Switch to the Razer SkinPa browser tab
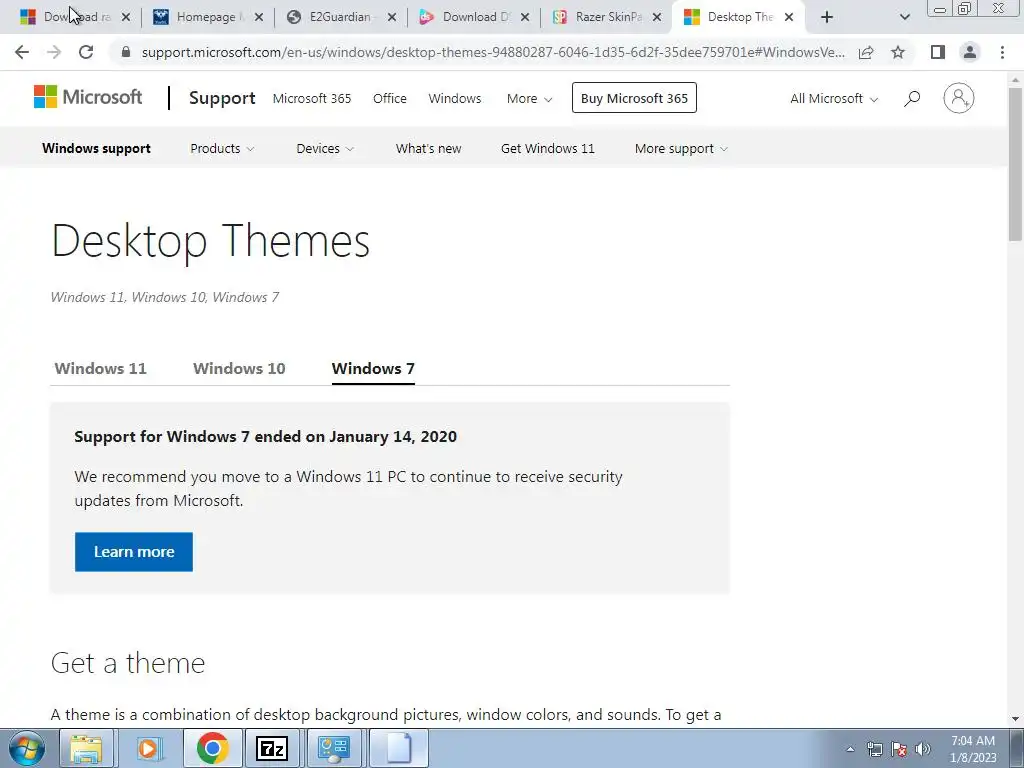 pos(607,17)
